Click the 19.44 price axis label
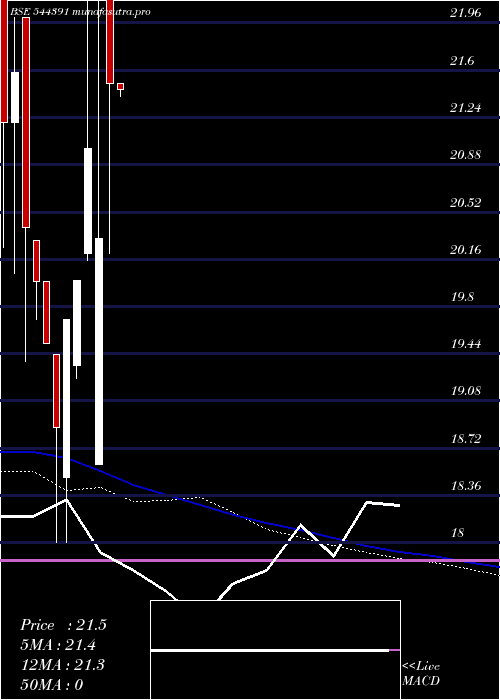The width and height of the screenshot is (500, 700). (x=466, y=344)
